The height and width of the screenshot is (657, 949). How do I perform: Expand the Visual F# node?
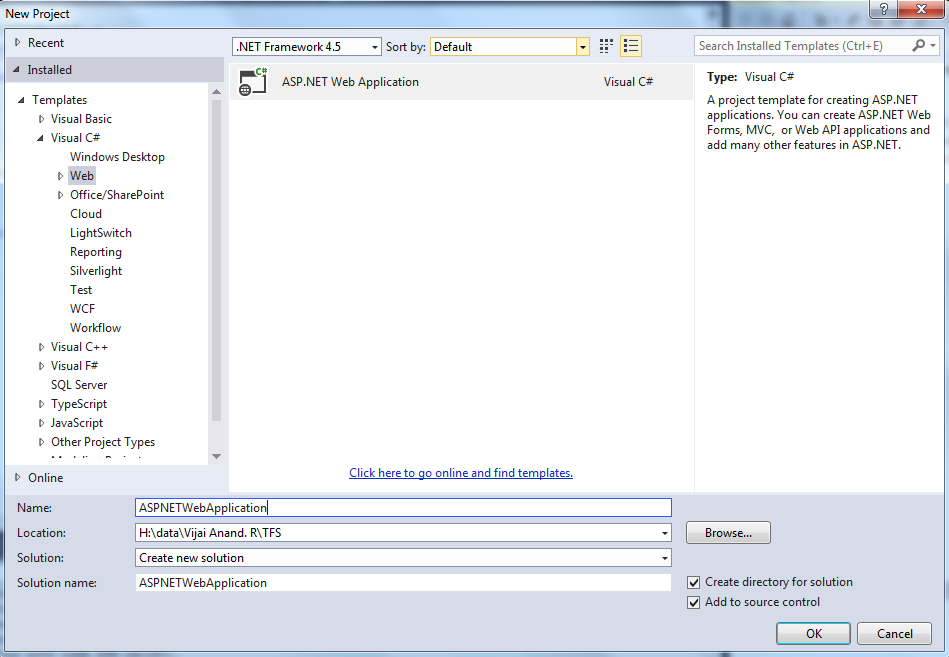(x=41, y=366)
